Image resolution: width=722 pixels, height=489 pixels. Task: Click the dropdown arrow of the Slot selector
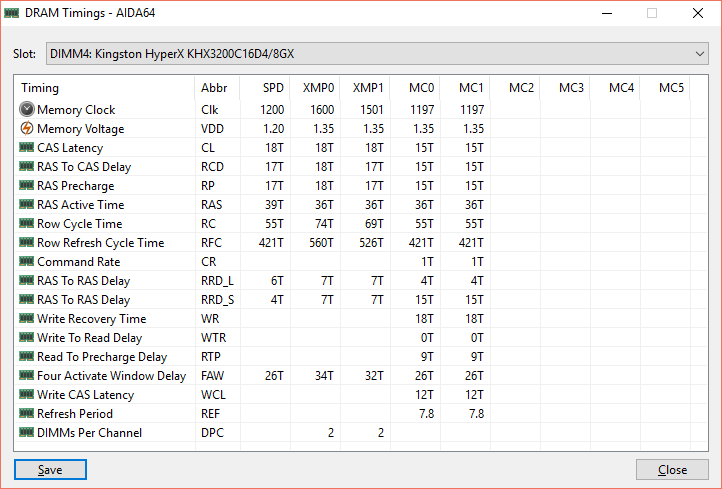[700, 53]
